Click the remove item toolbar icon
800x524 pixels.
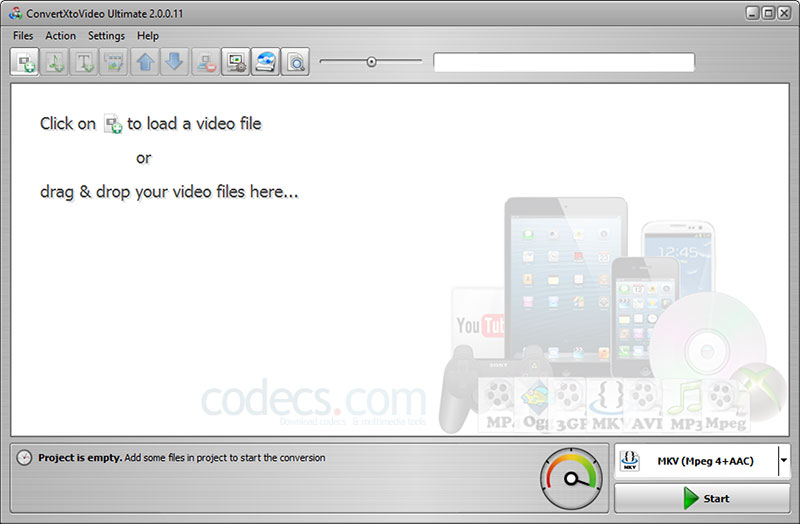pos(206,62)
